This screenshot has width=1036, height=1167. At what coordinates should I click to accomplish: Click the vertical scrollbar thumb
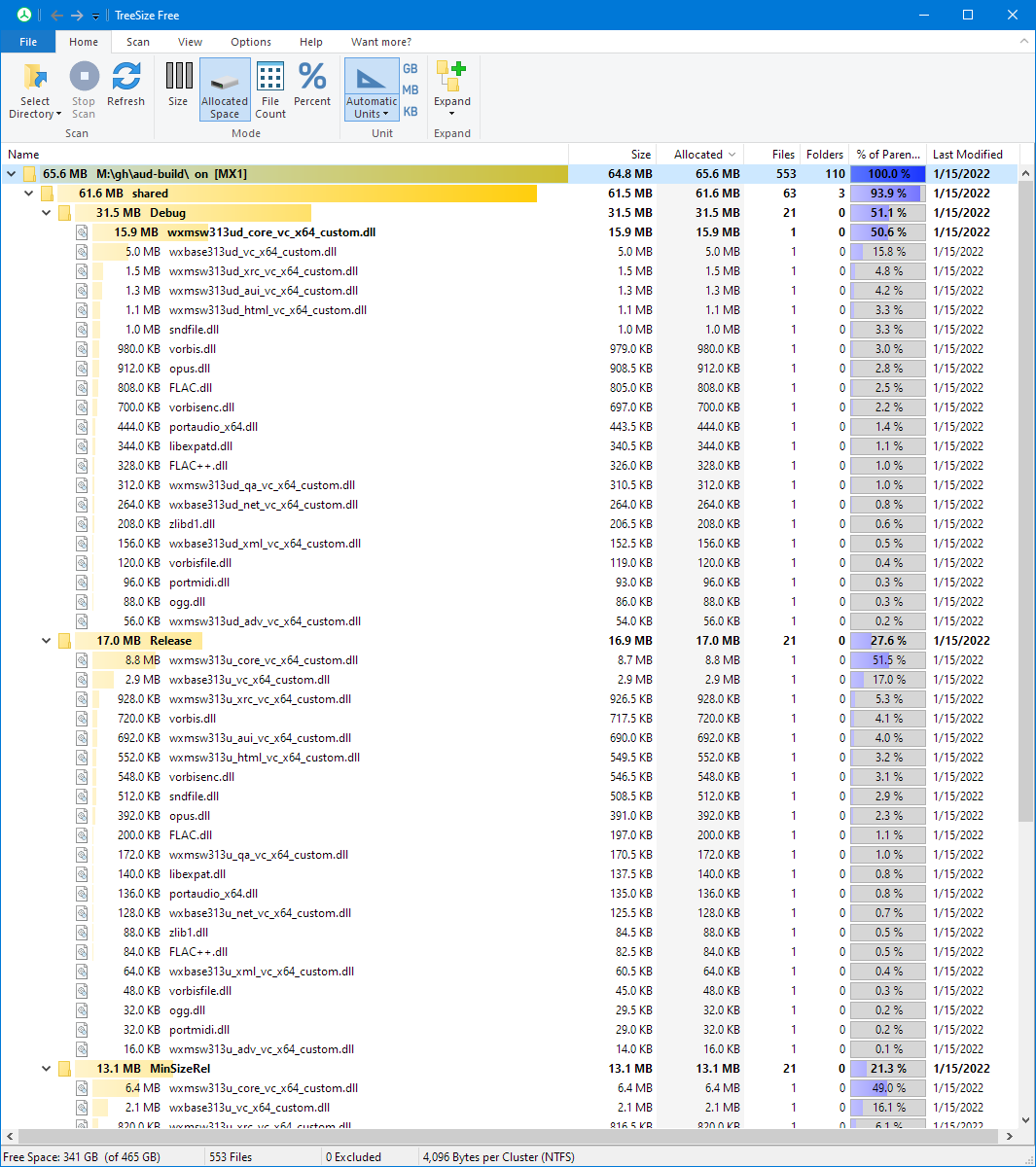click(x=1026, y=501)
